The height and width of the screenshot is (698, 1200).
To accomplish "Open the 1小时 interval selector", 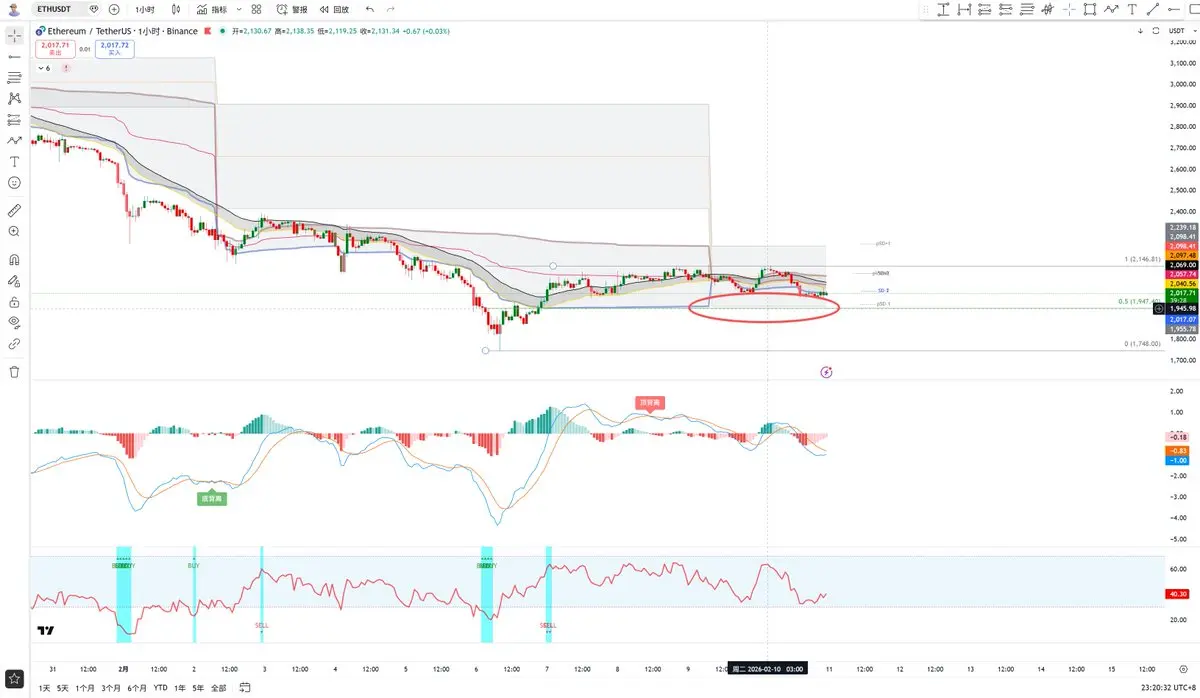I will [x=145, y=9].
